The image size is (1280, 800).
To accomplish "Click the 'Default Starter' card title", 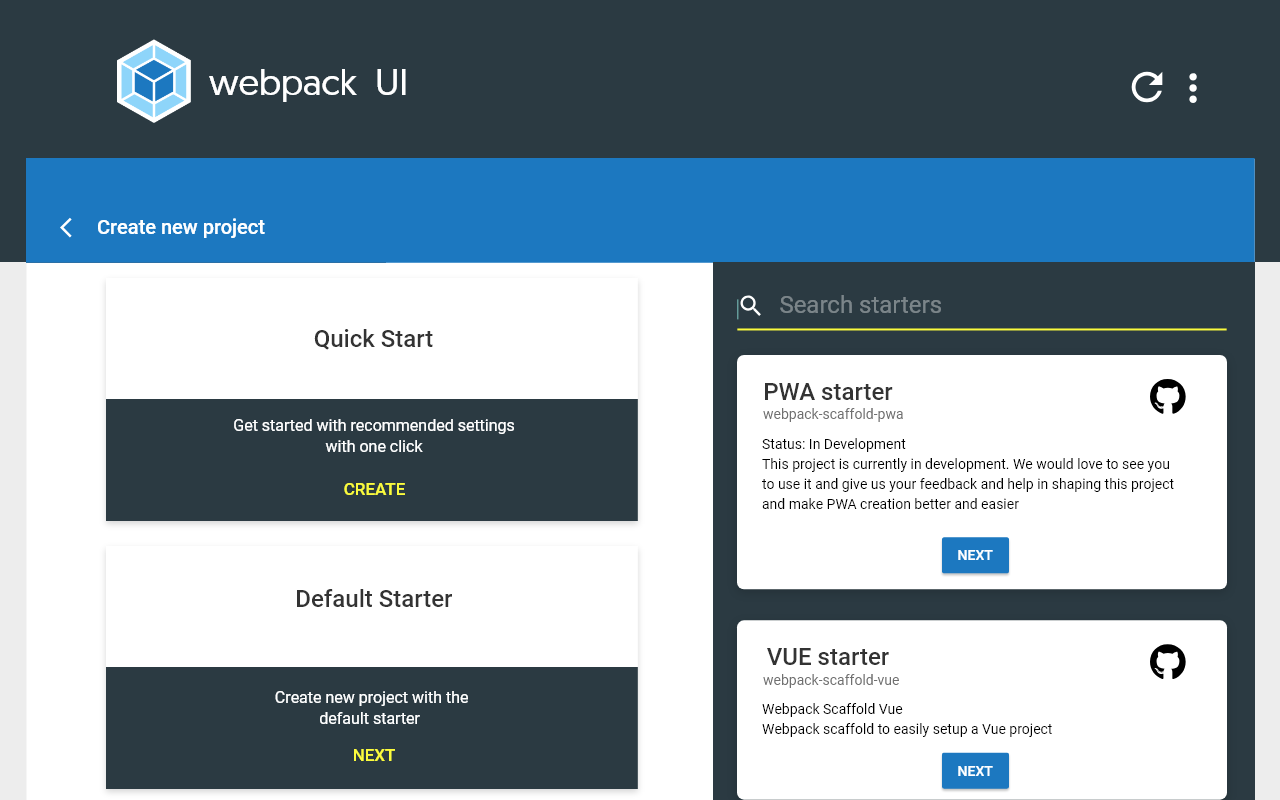I will click(x=374, y=599).
